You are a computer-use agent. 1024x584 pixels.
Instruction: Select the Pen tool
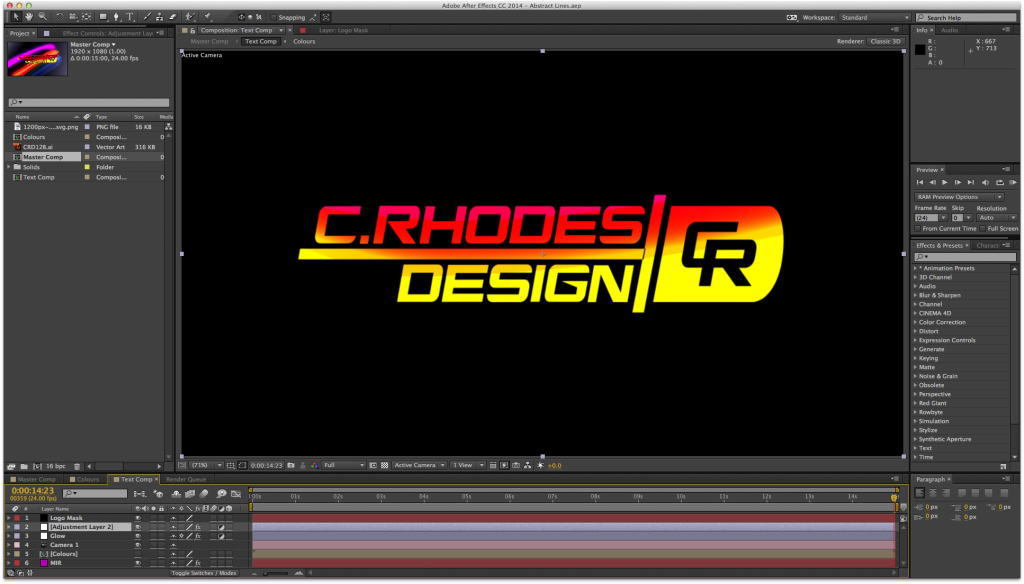(x=117, y=17)
